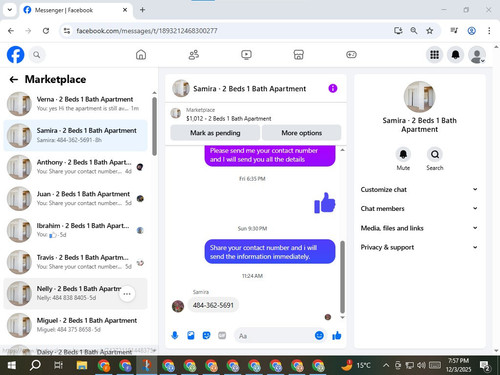Open the account profile avatar menu
Viewport: 500px width, 375px height.
[477, 55]
